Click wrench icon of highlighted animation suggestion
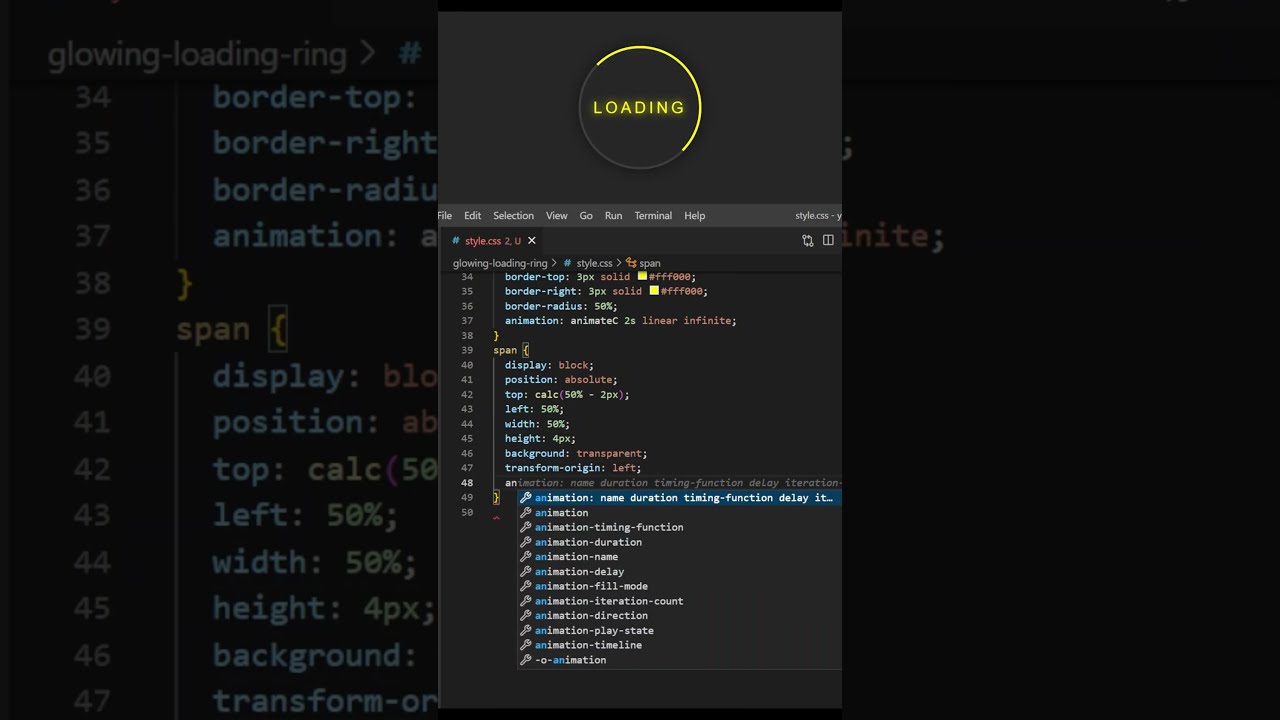Screen dimensions: 1280x720 [526, 497]
